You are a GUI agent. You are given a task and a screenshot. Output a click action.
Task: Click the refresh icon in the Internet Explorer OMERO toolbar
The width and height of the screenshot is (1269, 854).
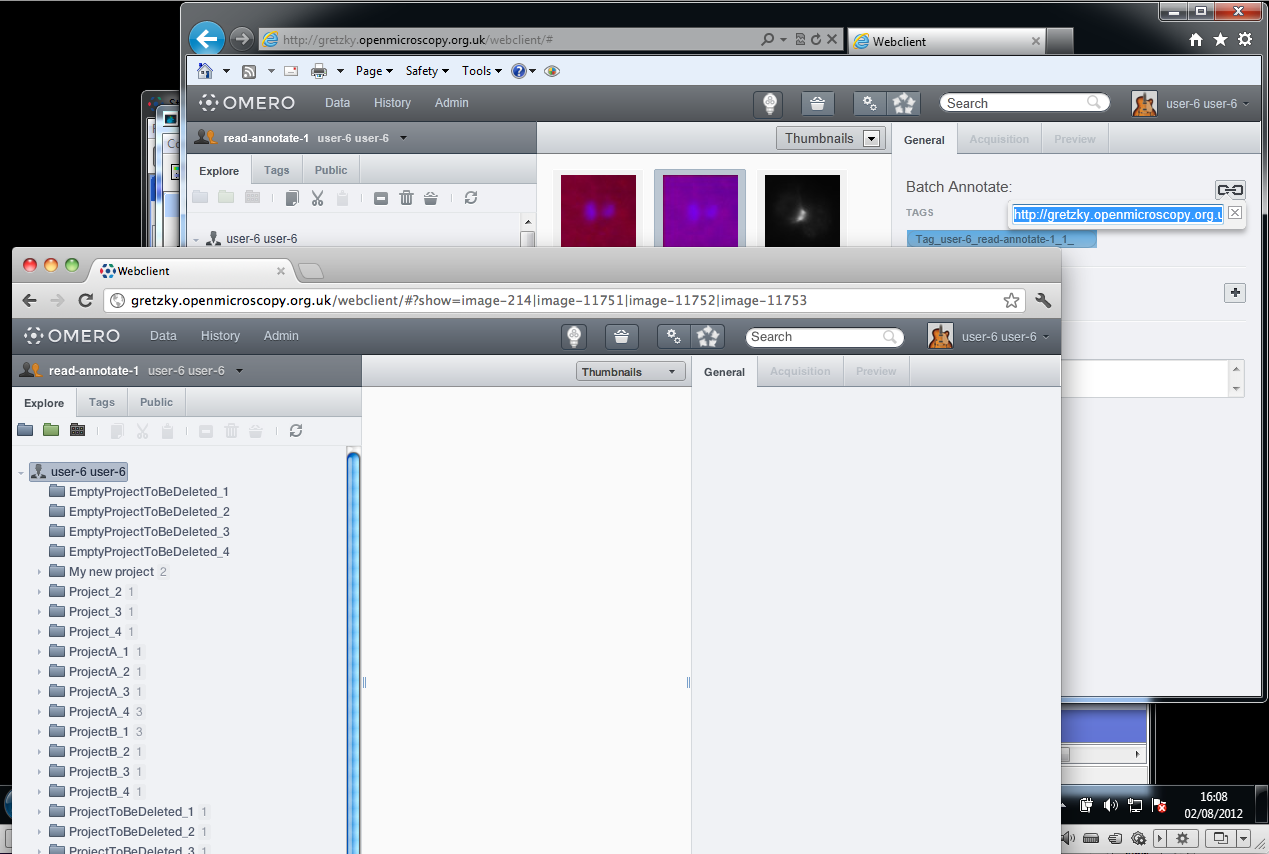(x=471, y=198)
